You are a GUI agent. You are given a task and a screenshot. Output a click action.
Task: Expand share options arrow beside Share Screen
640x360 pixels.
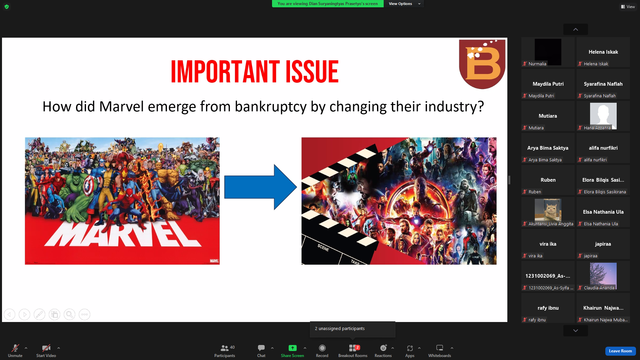pyautogui.click(x=305, y=348)
